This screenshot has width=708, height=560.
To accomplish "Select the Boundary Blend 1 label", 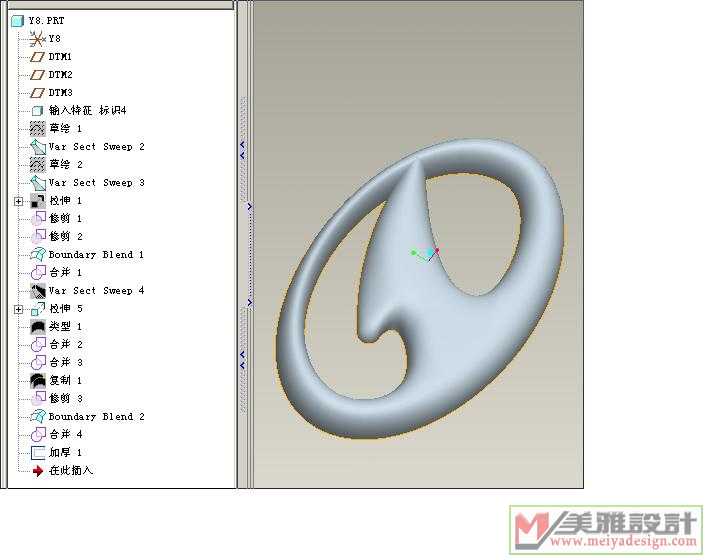I will pos(96,255).
